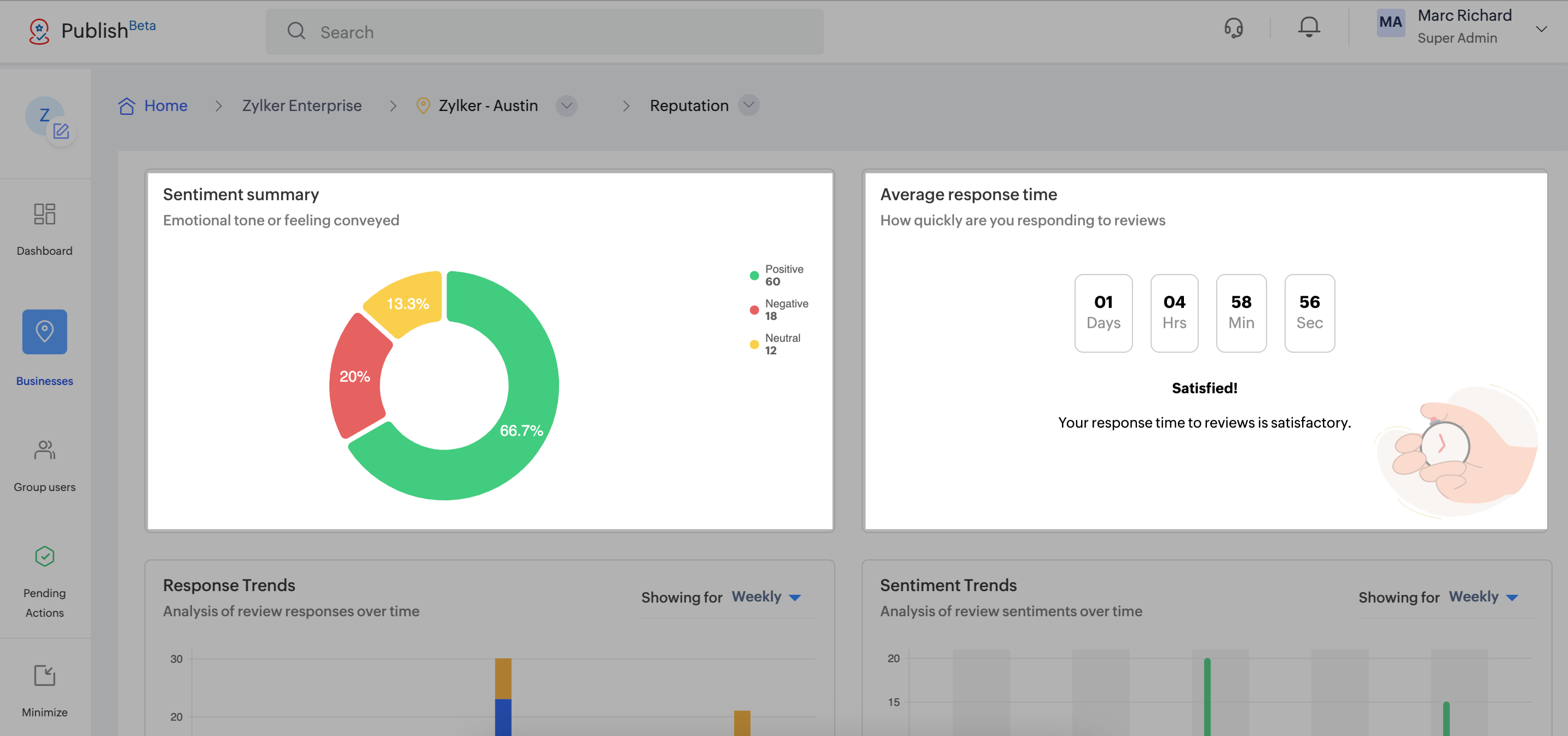Viewport: 1568px width, 736px height.
Task: Click the Minimize sidebar icon
Action: pos(44,675)
